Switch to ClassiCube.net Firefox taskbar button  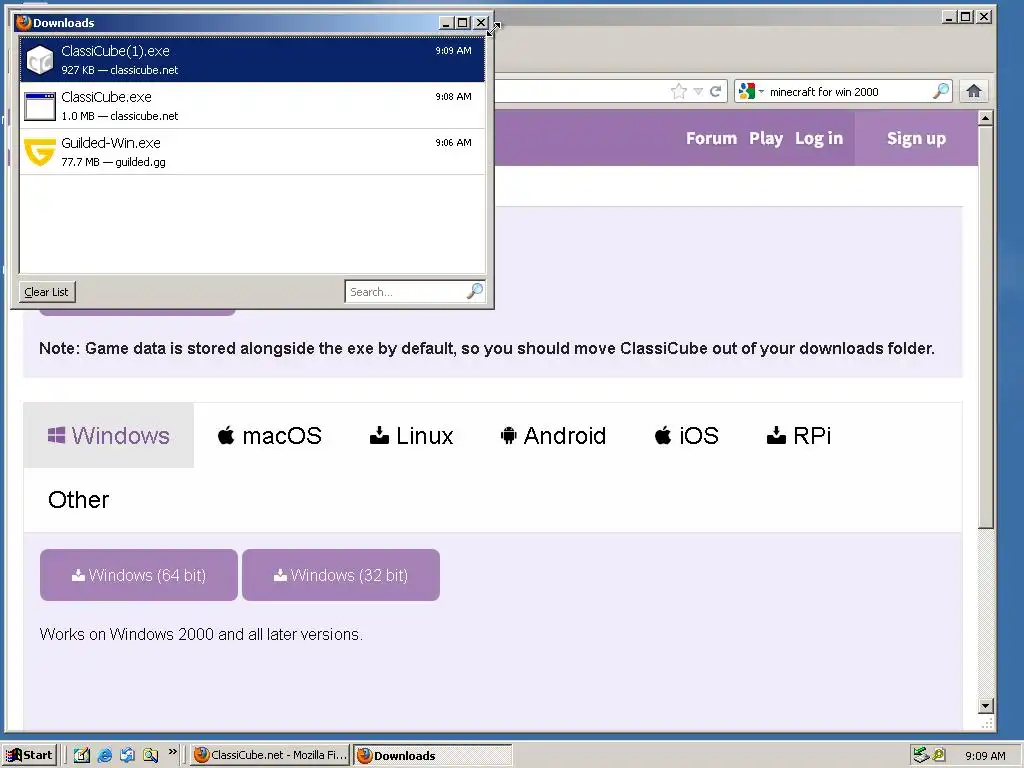point(270,755)
